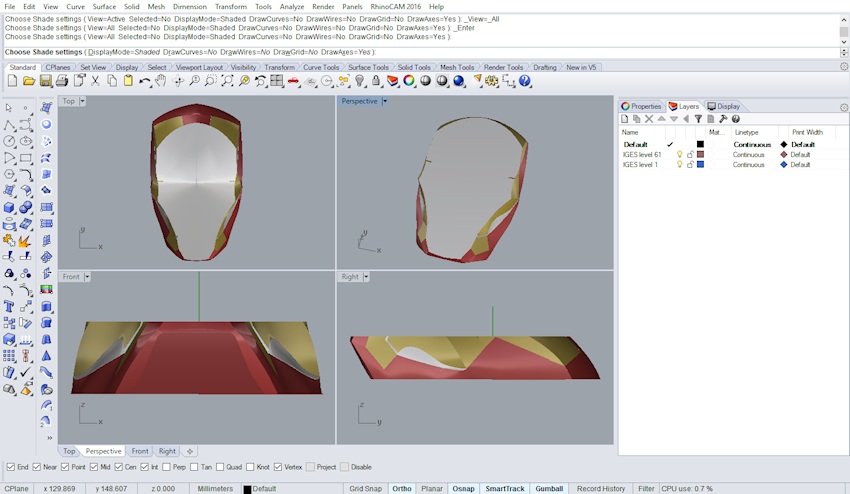Image resolution: width=850 pixels, height=494 pixels.
Task: Open the RhinoCAM 2016 menu
Action: pos(396,7)
